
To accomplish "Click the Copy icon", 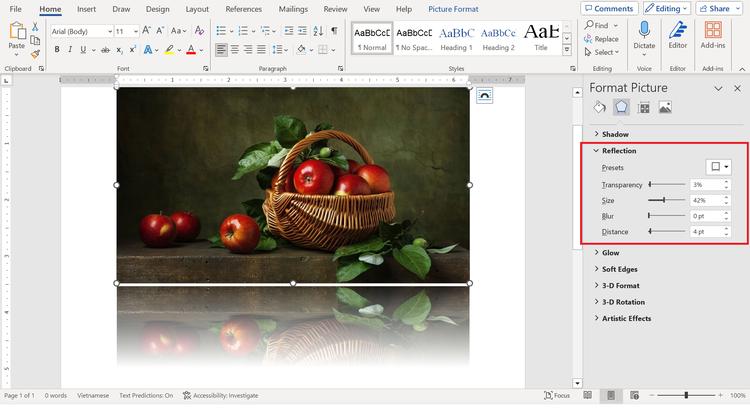I will click(x=35, y=40).
